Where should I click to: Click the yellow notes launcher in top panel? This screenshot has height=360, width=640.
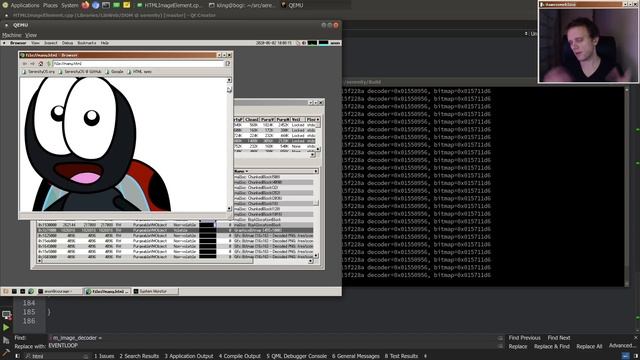(127, 5)
